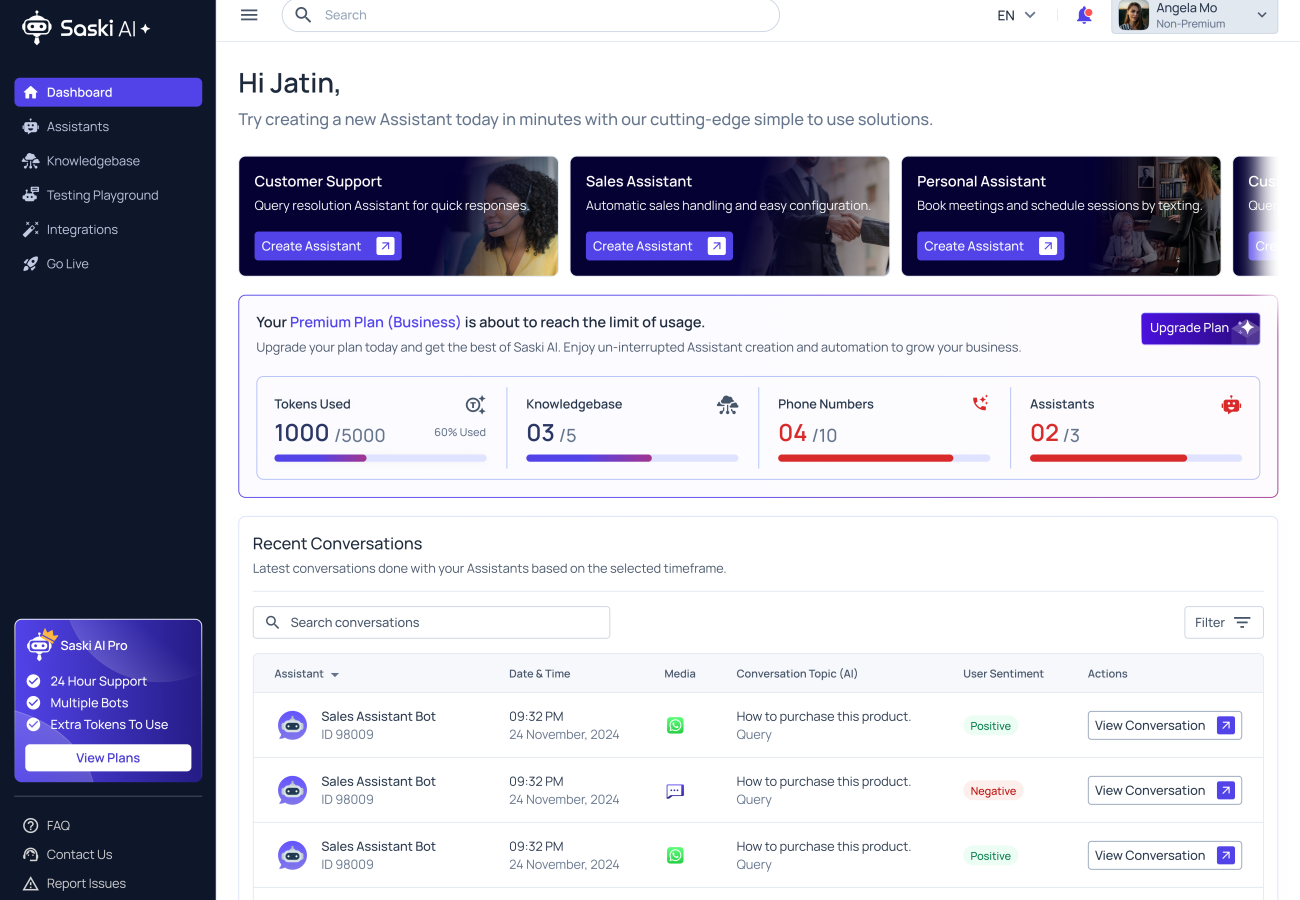Click the WhatsApp media icon in first conversation row
The image size is (1300, 900).
(675, 725)
